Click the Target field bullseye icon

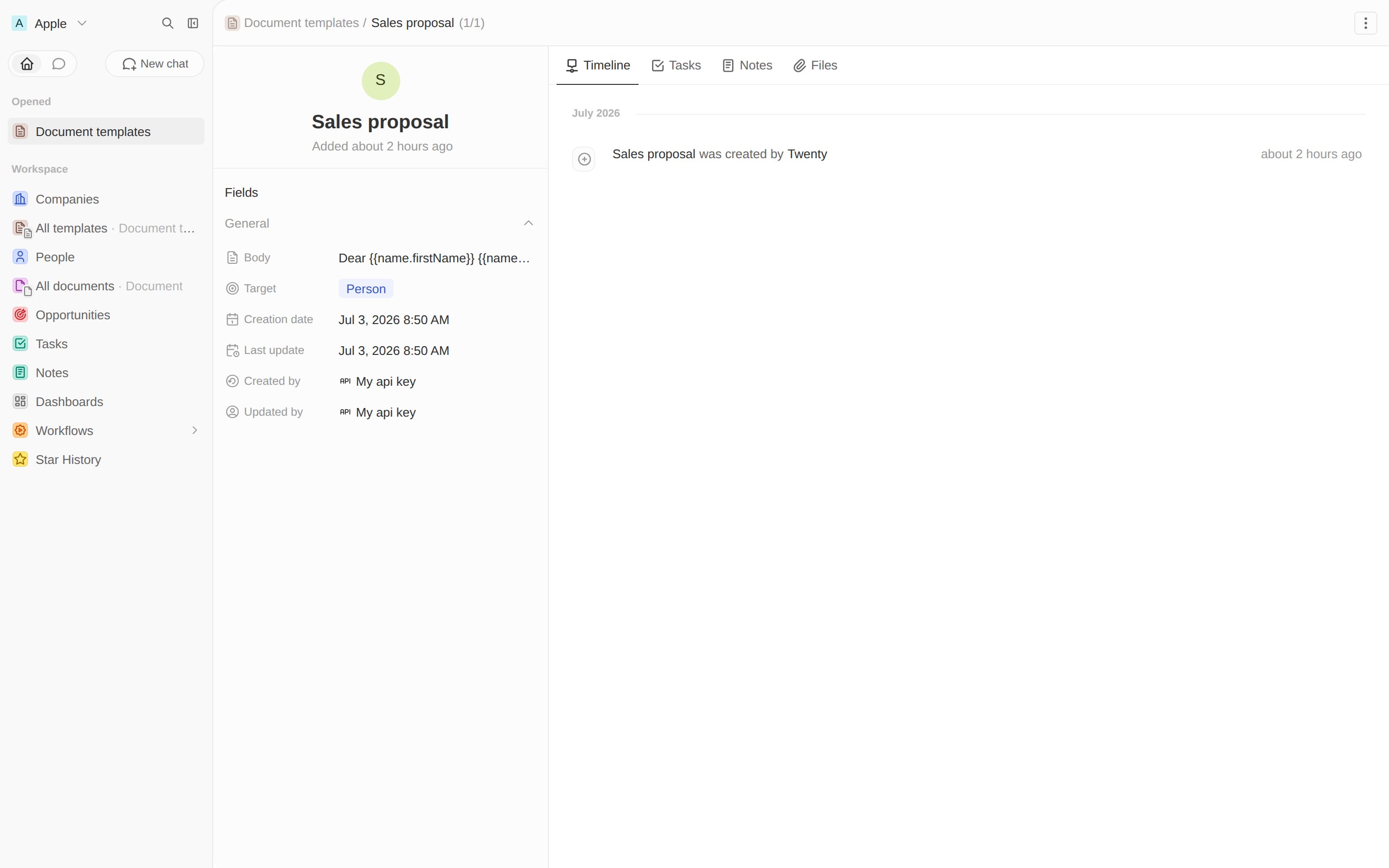coord(232,288)
